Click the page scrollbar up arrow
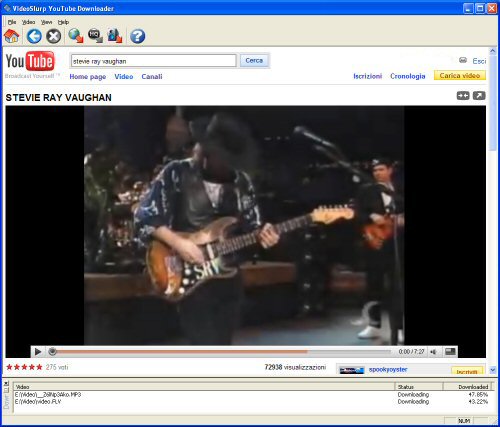The image size is (500, 427). click(493, 51)
